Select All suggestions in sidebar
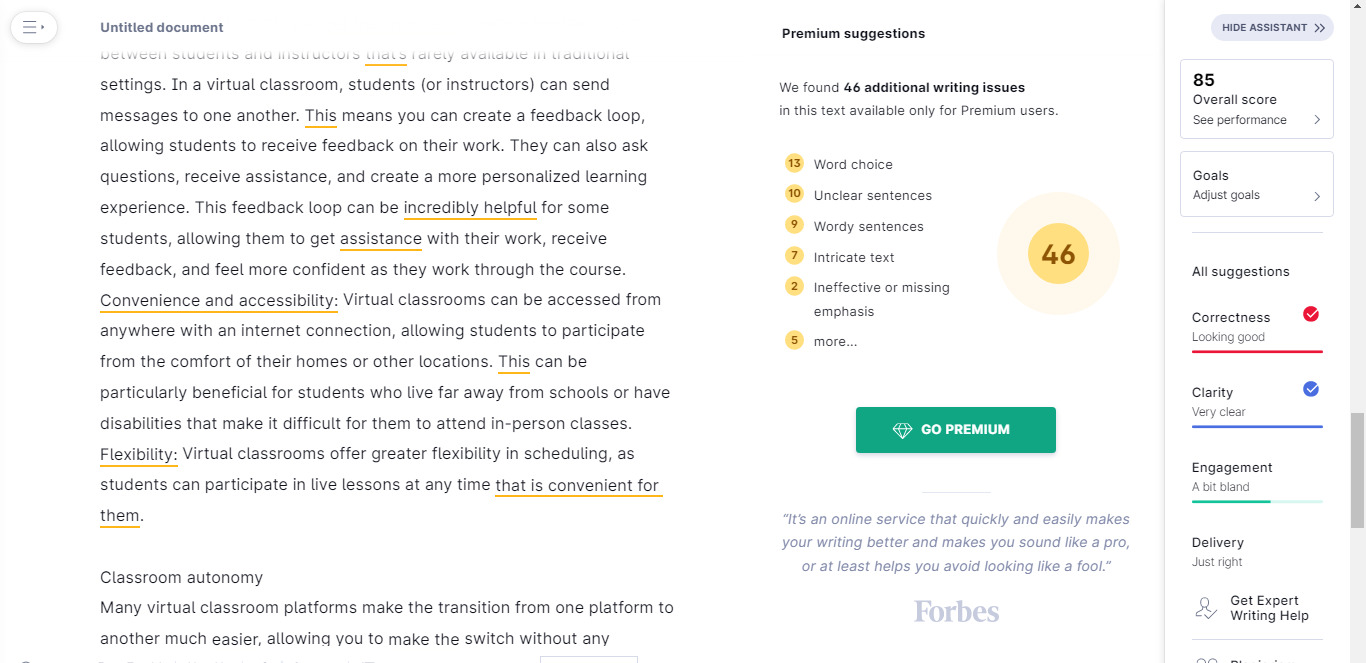1366x663 pixels. [x=1240, y=271]
